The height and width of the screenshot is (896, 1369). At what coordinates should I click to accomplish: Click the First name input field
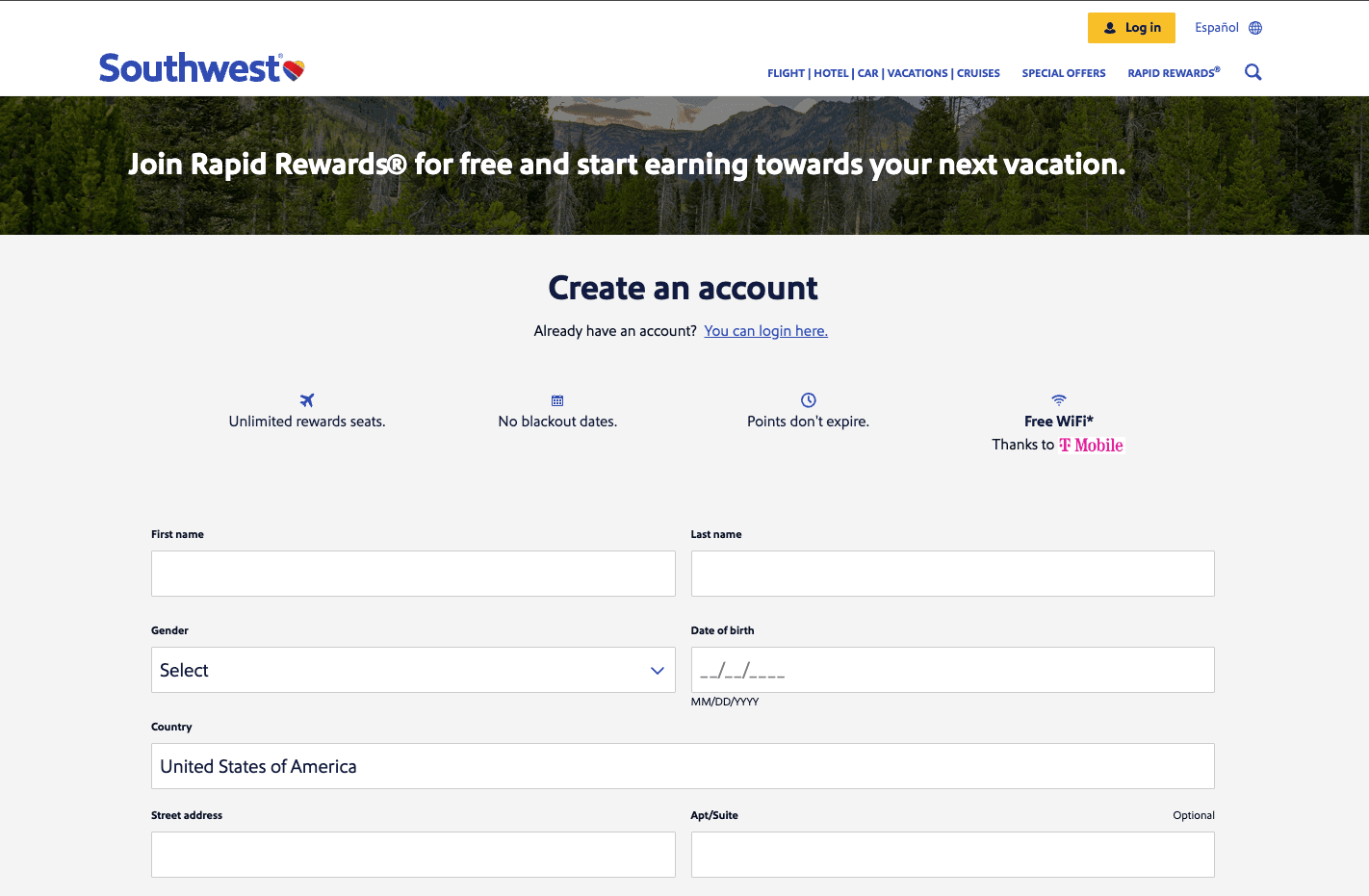click(x=413, y=574)
